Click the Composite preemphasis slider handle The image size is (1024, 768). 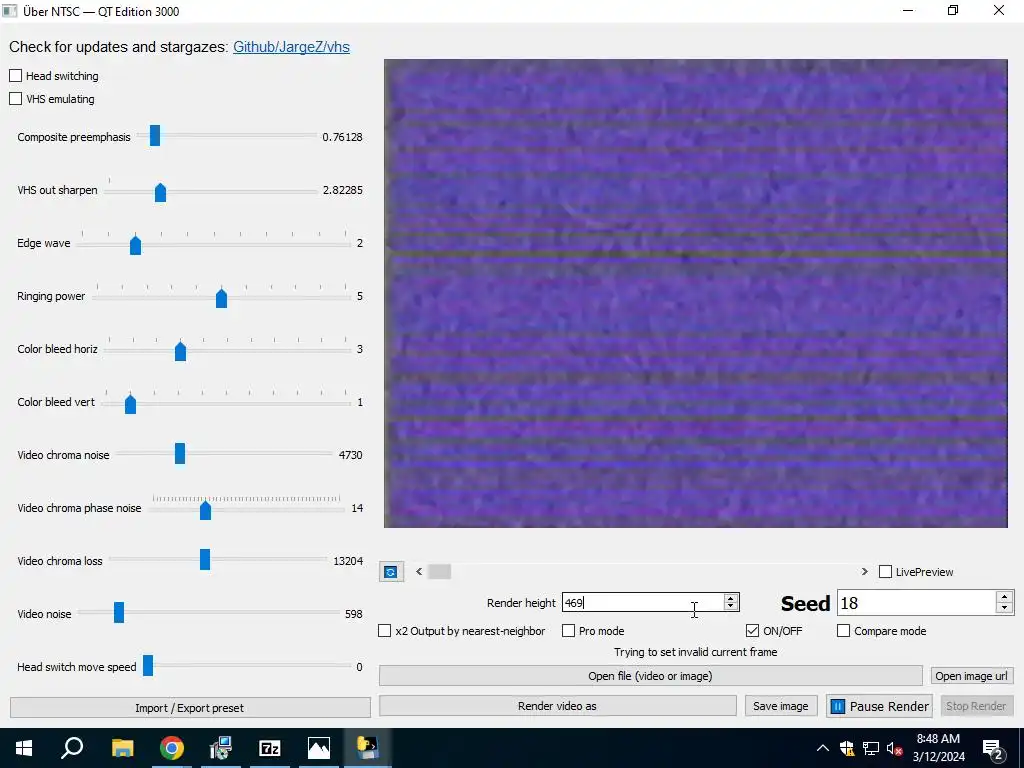[155, 136]
